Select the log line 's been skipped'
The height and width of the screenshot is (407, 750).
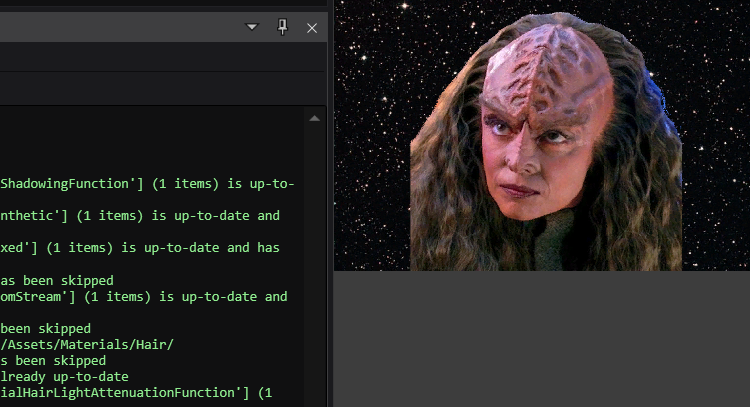coord(53,361)
